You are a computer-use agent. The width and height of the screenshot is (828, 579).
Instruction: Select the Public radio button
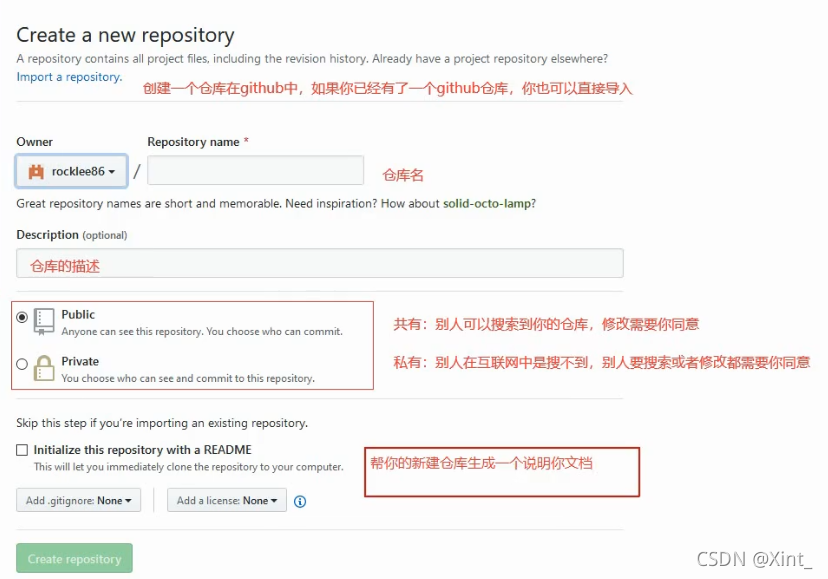click(x=22, y=317)
